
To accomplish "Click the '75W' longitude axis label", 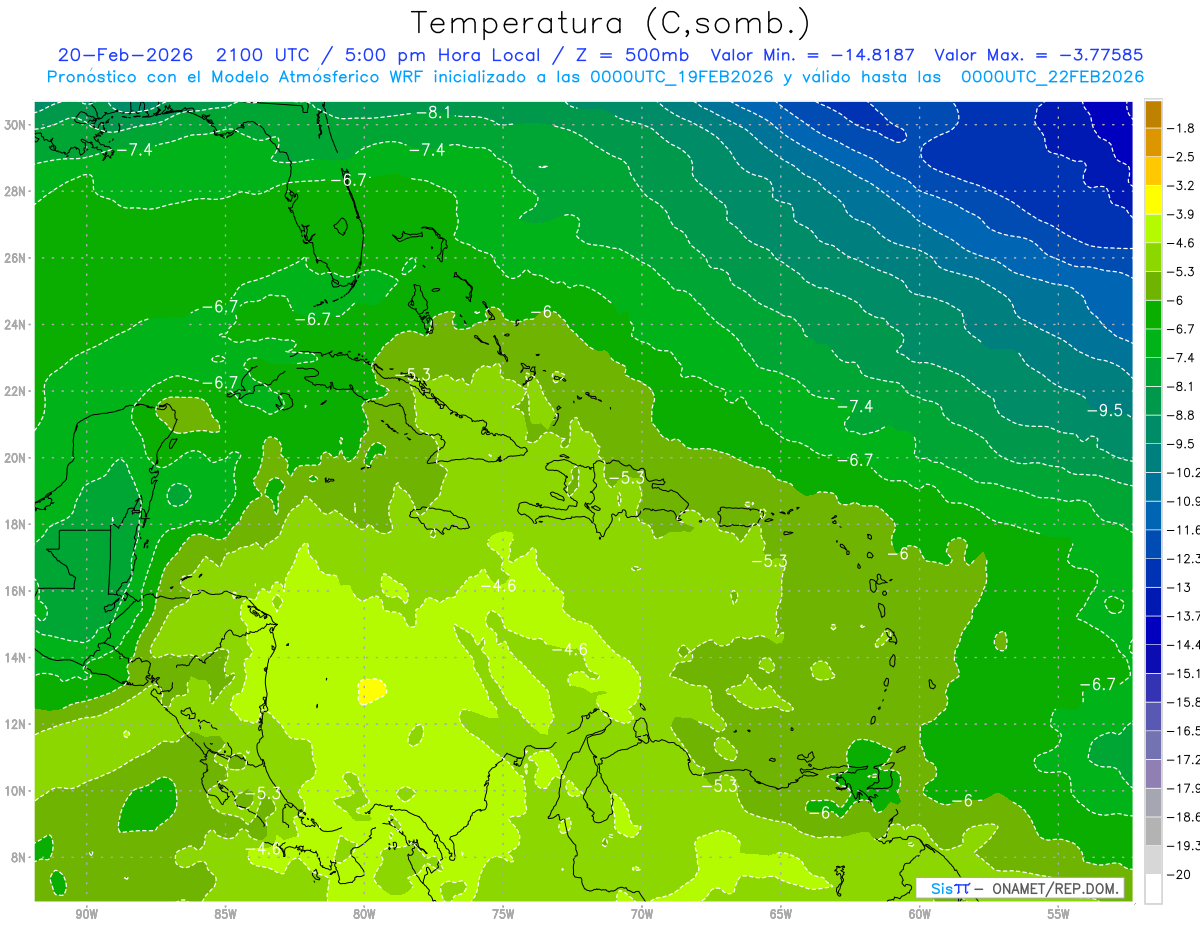I will (503, 914).
